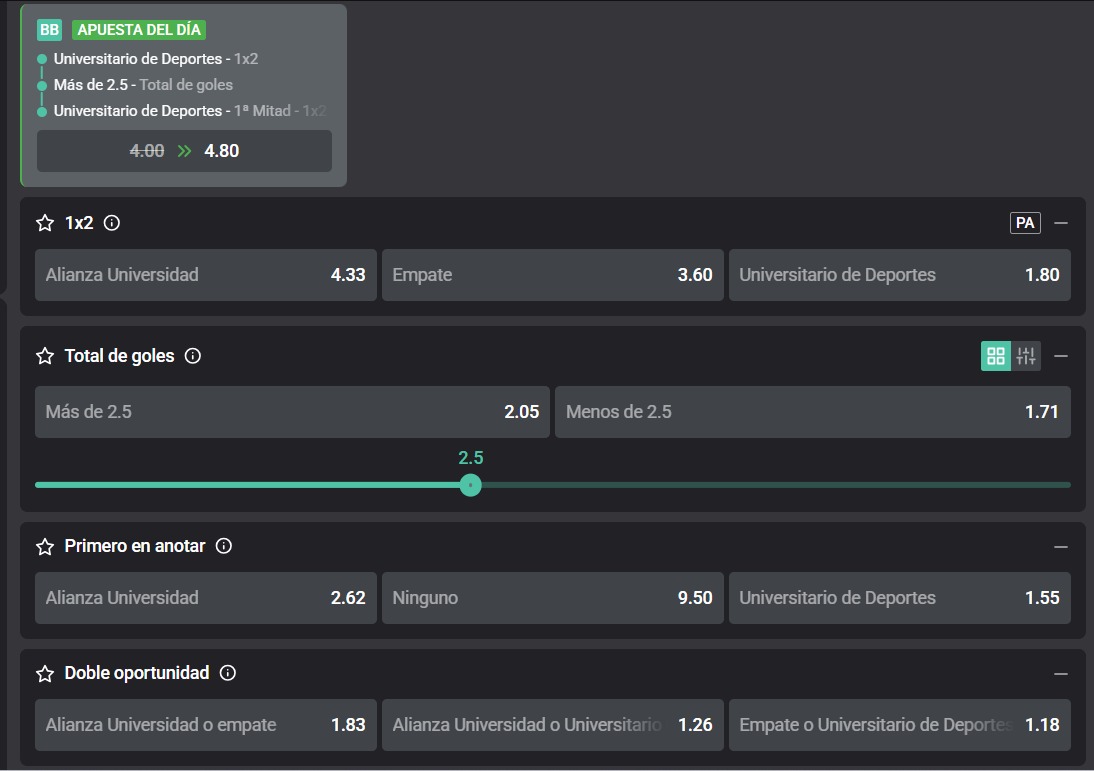Screen dimensions: 1094x771
Task: Click 'Universitario de Deportes - 1x2' selection
Action: tap(156, 59)
